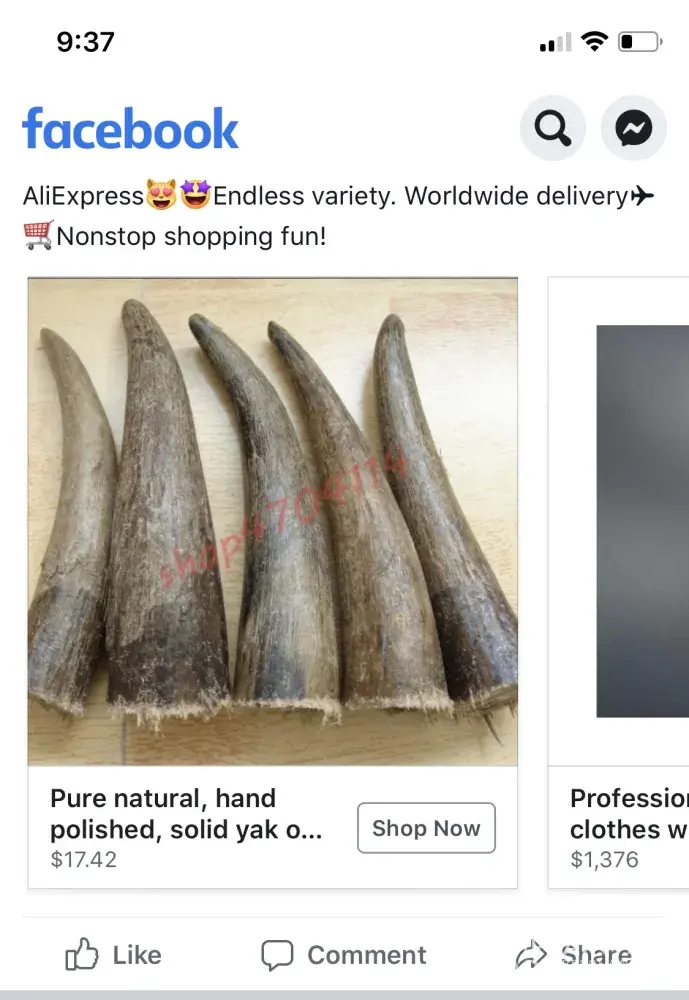Viewport: 689px width, 1000px height.
Task: Tap the Comment speech bubble icon
Action: pyautogui.click(x=278, y=955)
